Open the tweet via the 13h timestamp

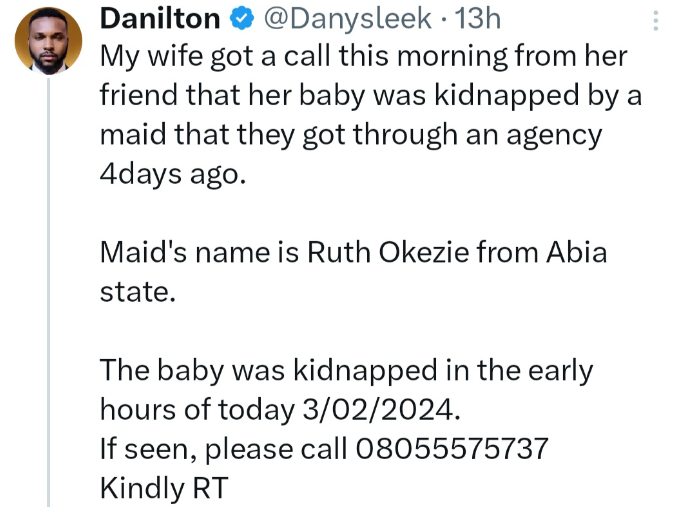[x=477, y=19]
